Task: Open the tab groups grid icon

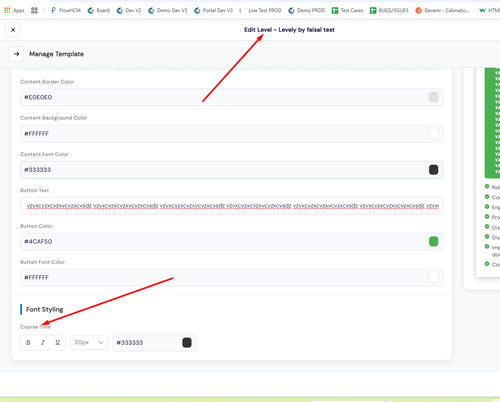Action: click(34, 10)
